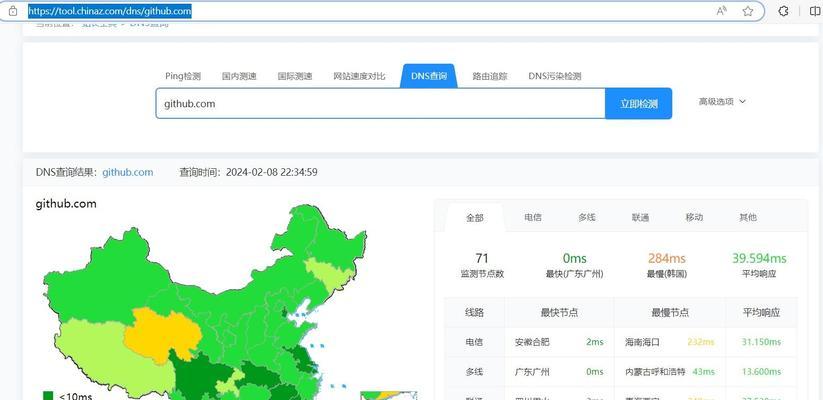823x400 pixels.
Task: Click the 最慢节点 column header
Action: (x=670, y=312)
